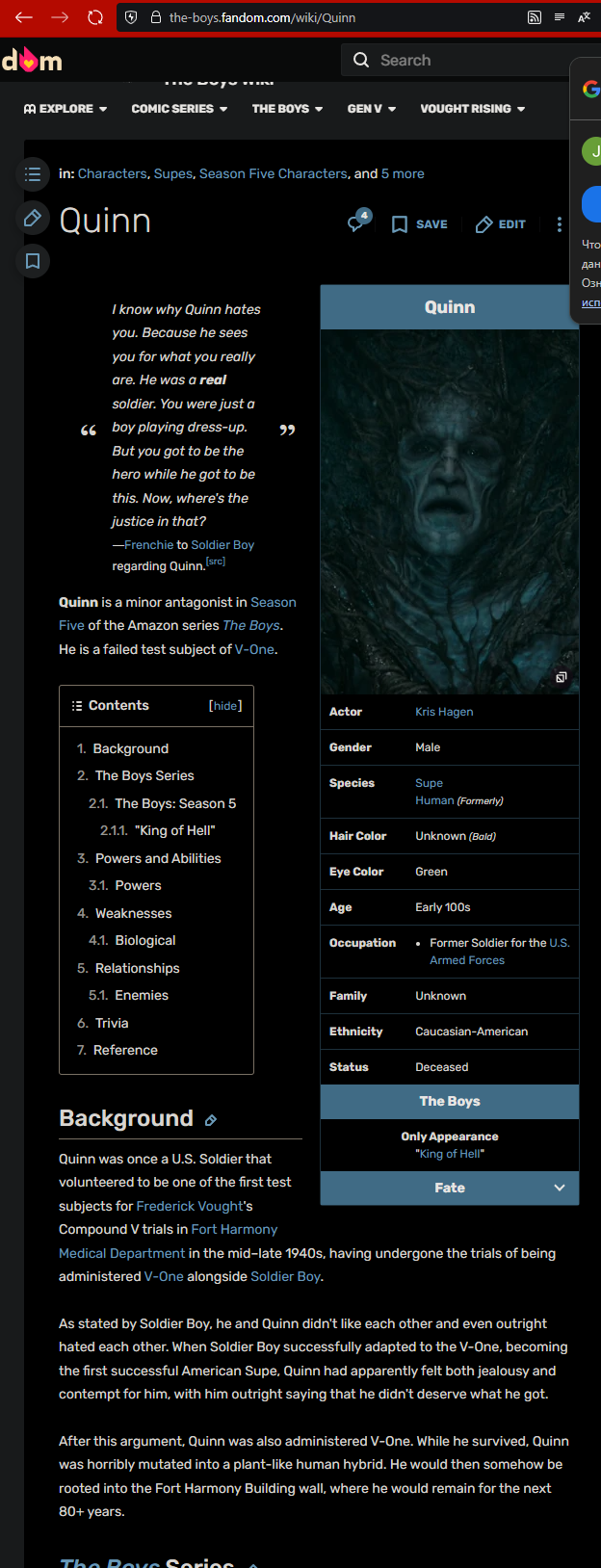Jump to Weaknesses in contents

point(134,913)
